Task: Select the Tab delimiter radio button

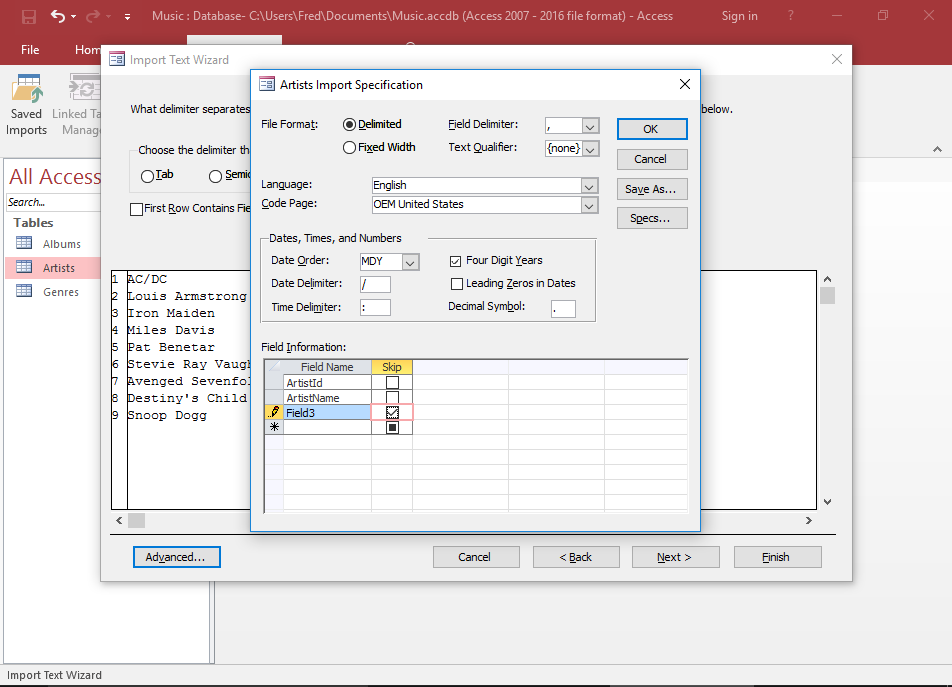Action: (x=147, y=177)
